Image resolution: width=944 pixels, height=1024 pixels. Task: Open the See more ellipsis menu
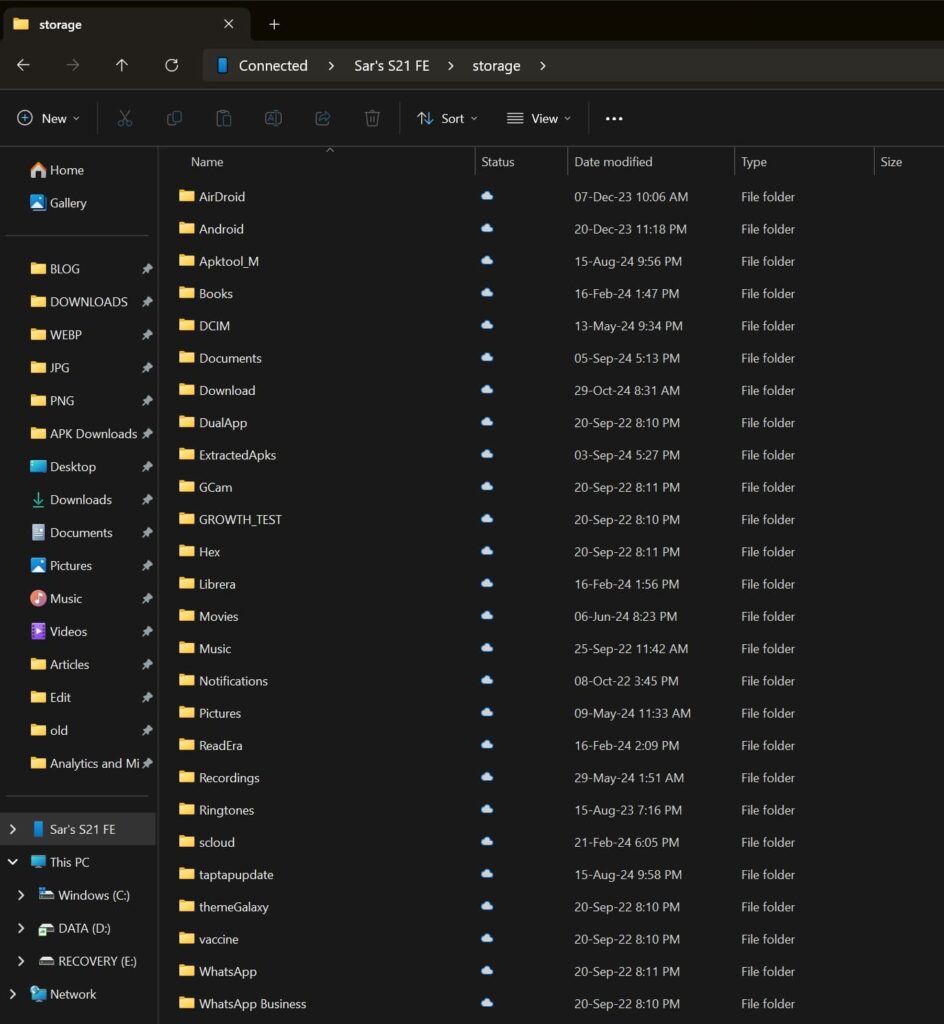(614, 118)
